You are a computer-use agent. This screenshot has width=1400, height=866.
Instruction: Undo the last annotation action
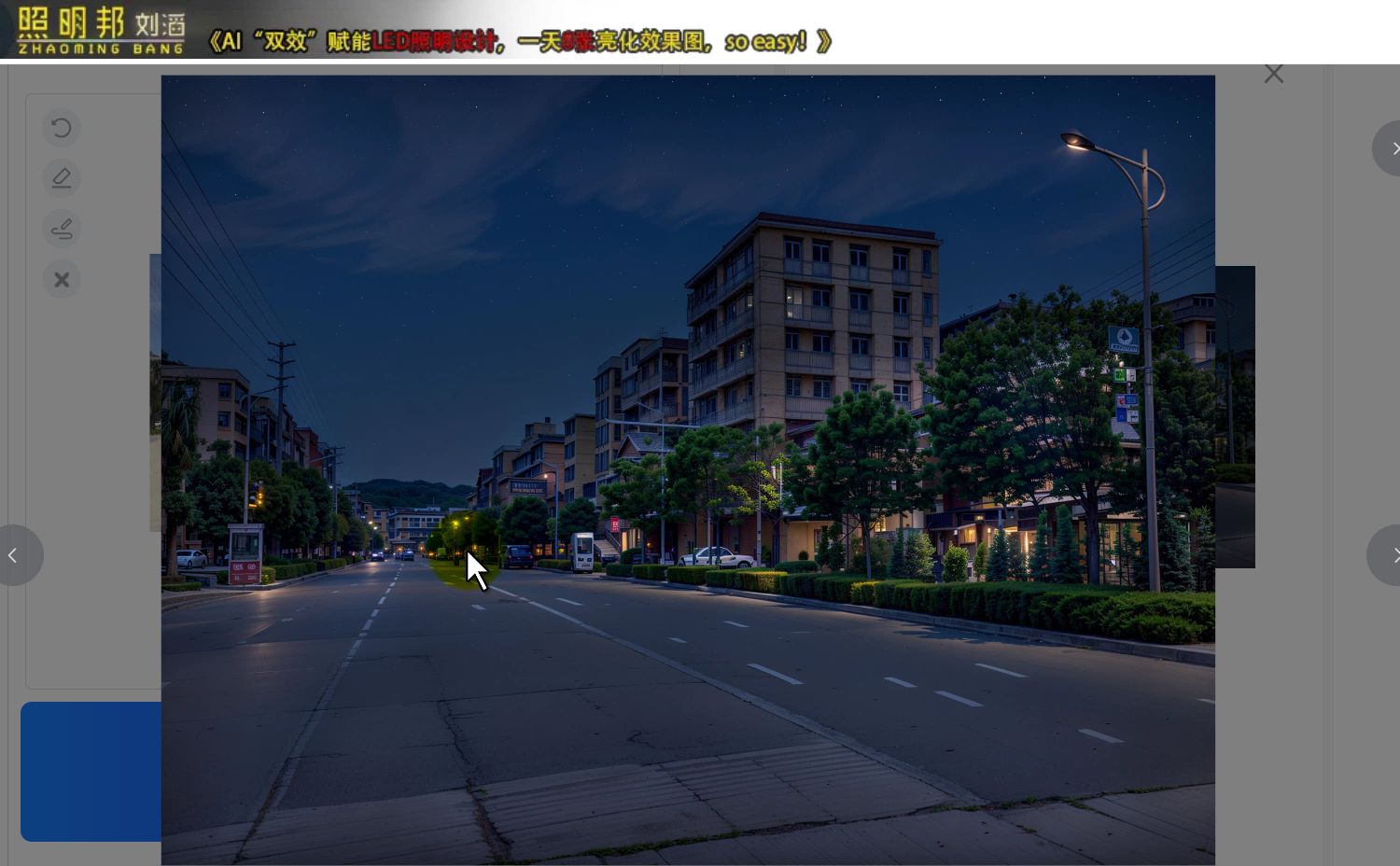tap(62, 128)
